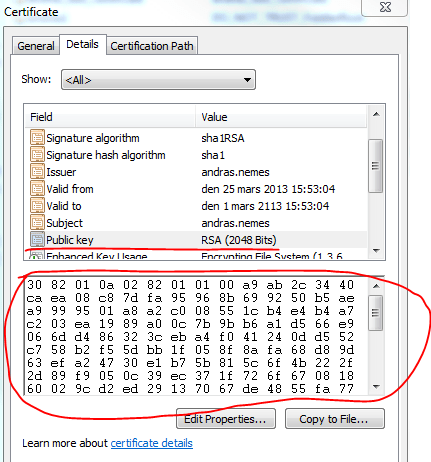Click the Public key field icon
Viewport: 431px width, 462px height.
tap(37, 240)
